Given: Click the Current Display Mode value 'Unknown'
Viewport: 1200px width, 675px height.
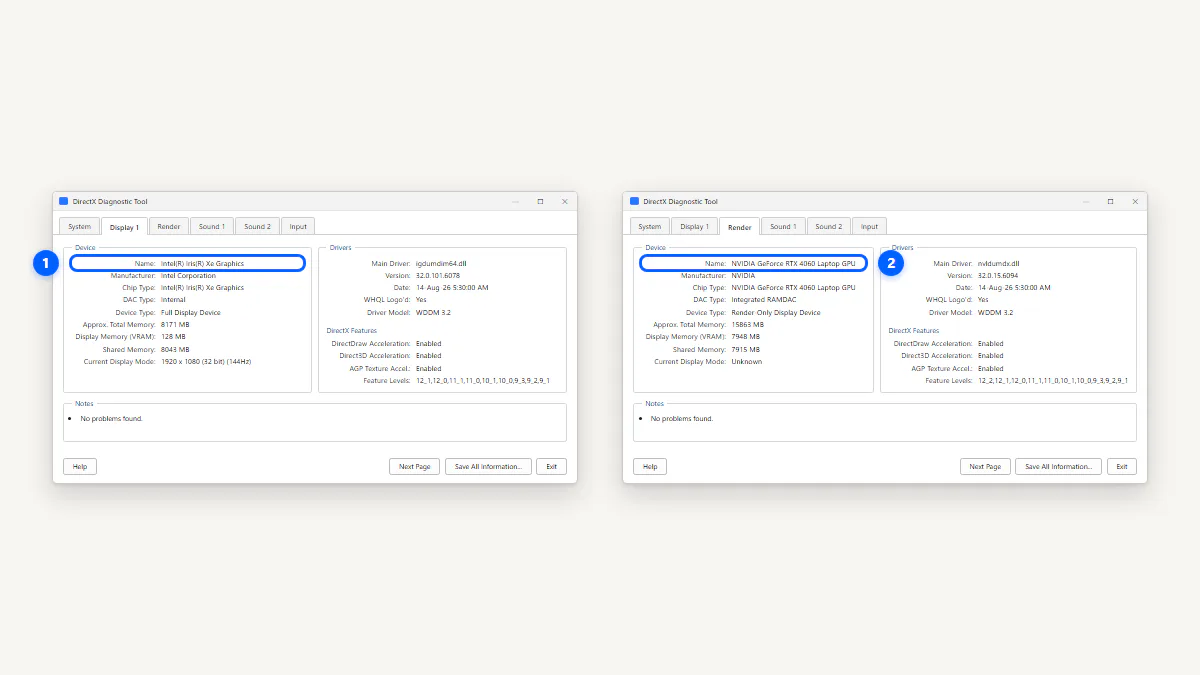Looking at the screenshot, I should click(x=746, y=361).
